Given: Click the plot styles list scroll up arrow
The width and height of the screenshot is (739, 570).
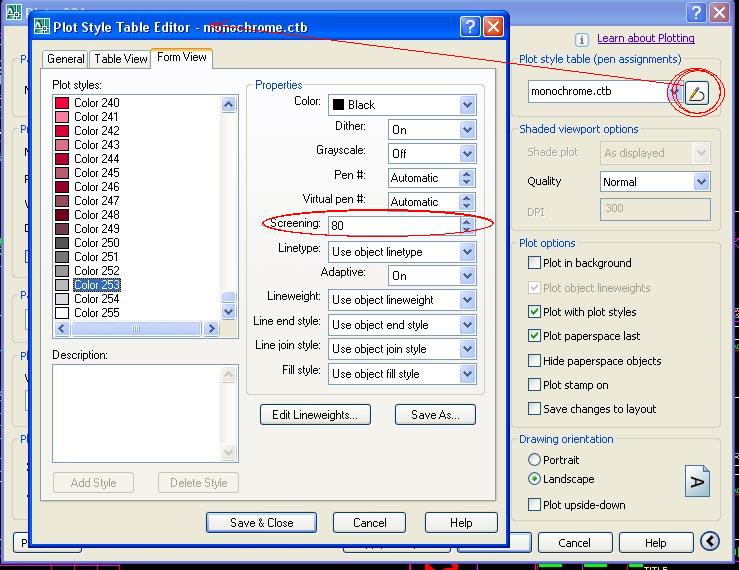Looking at the screenshot, I should point(229,104).
